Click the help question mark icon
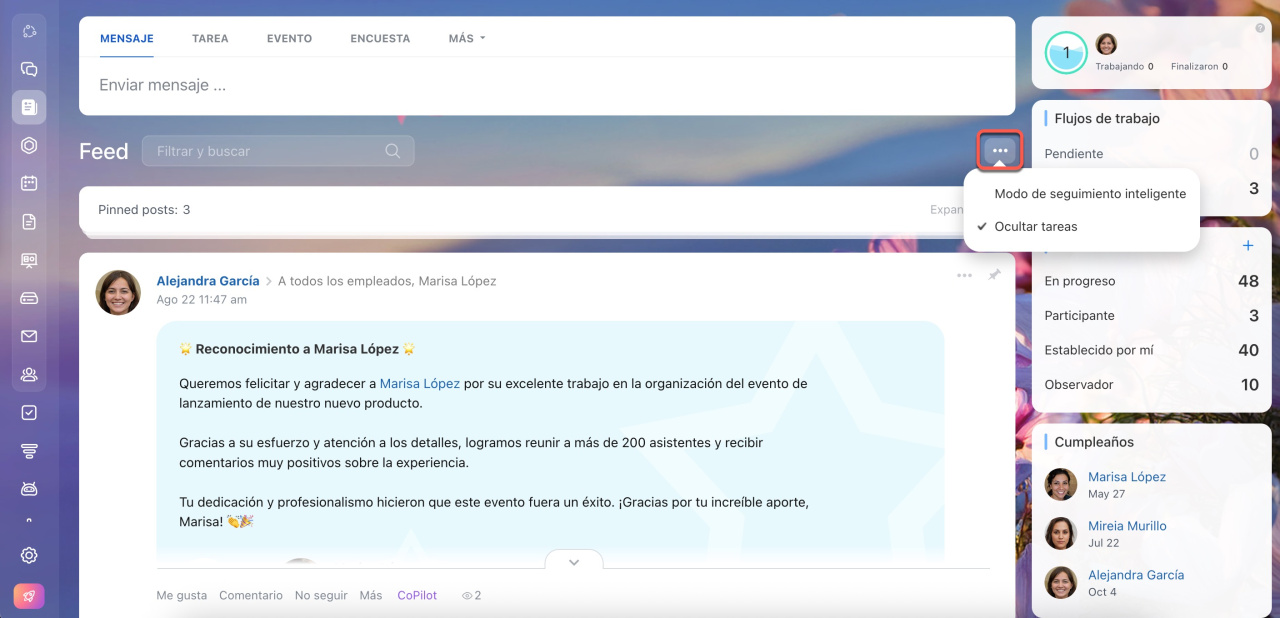Viewport: 1280px width, 618px height. (x=1260, y=28)
